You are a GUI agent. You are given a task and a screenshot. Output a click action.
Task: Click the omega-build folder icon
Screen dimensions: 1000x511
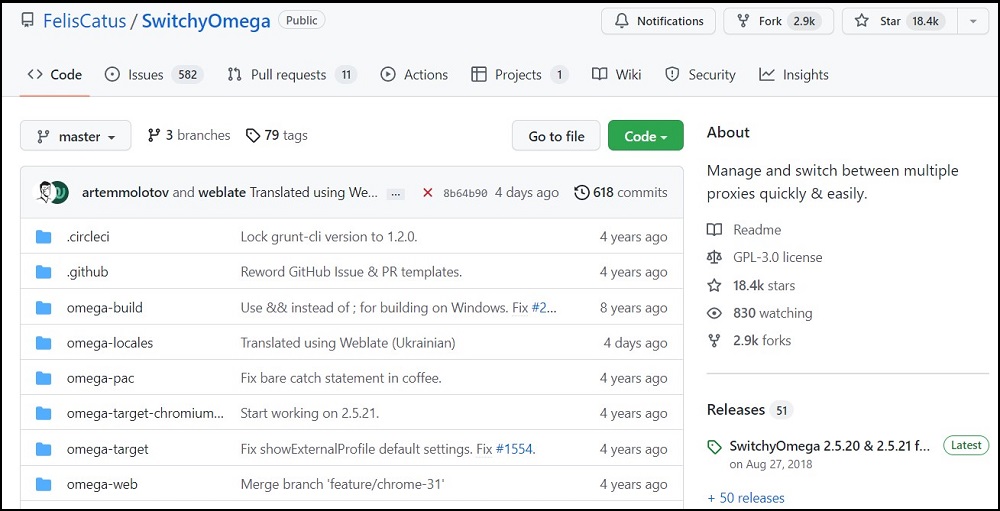click(43, 308)
